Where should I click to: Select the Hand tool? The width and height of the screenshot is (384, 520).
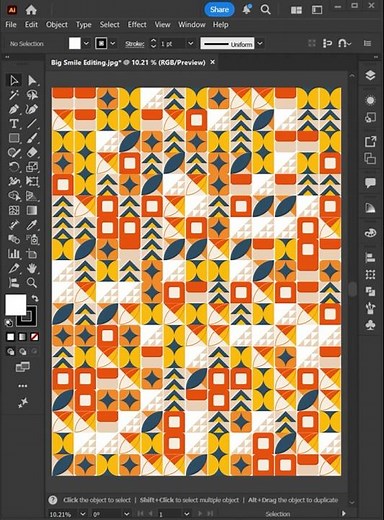[32, 268]
